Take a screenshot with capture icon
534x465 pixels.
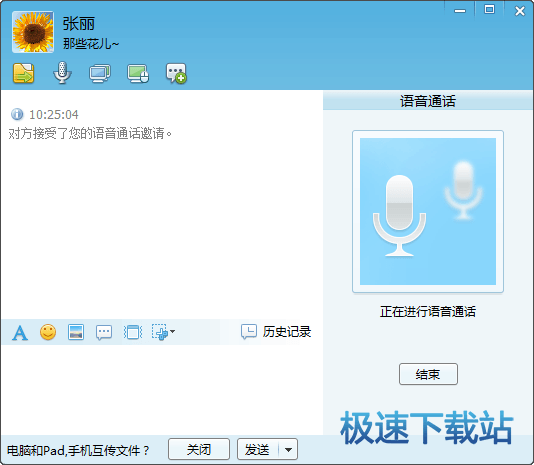160,332
